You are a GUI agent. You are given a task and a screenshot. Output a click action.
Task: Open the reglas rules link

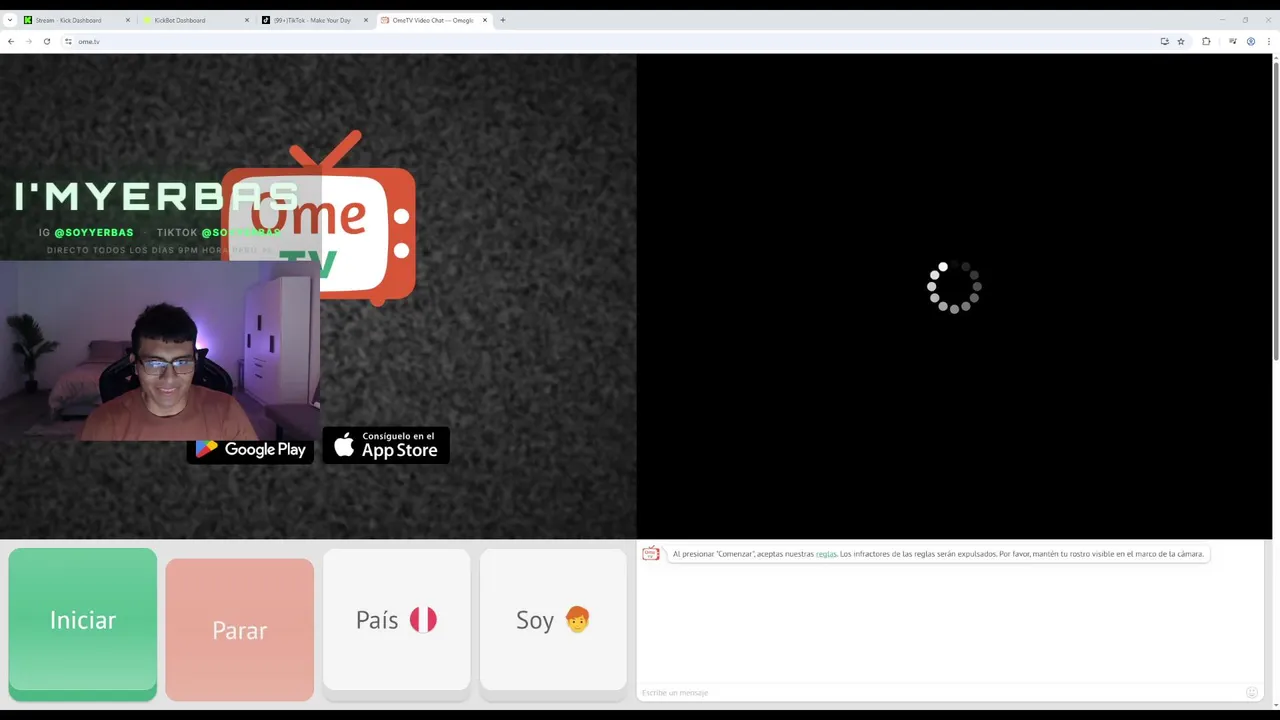click(826, 554)
